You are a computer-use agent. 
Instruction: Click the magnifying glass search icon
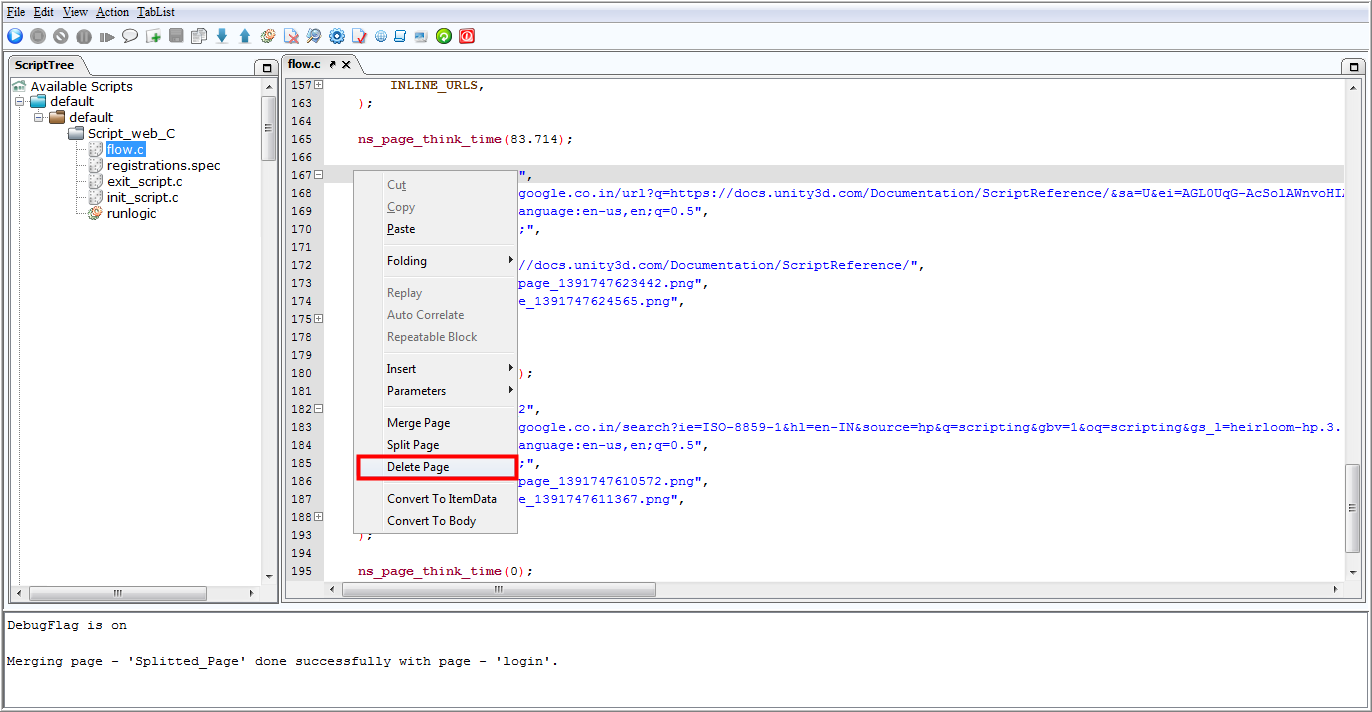pyautogui.click(x=314, y=36)
